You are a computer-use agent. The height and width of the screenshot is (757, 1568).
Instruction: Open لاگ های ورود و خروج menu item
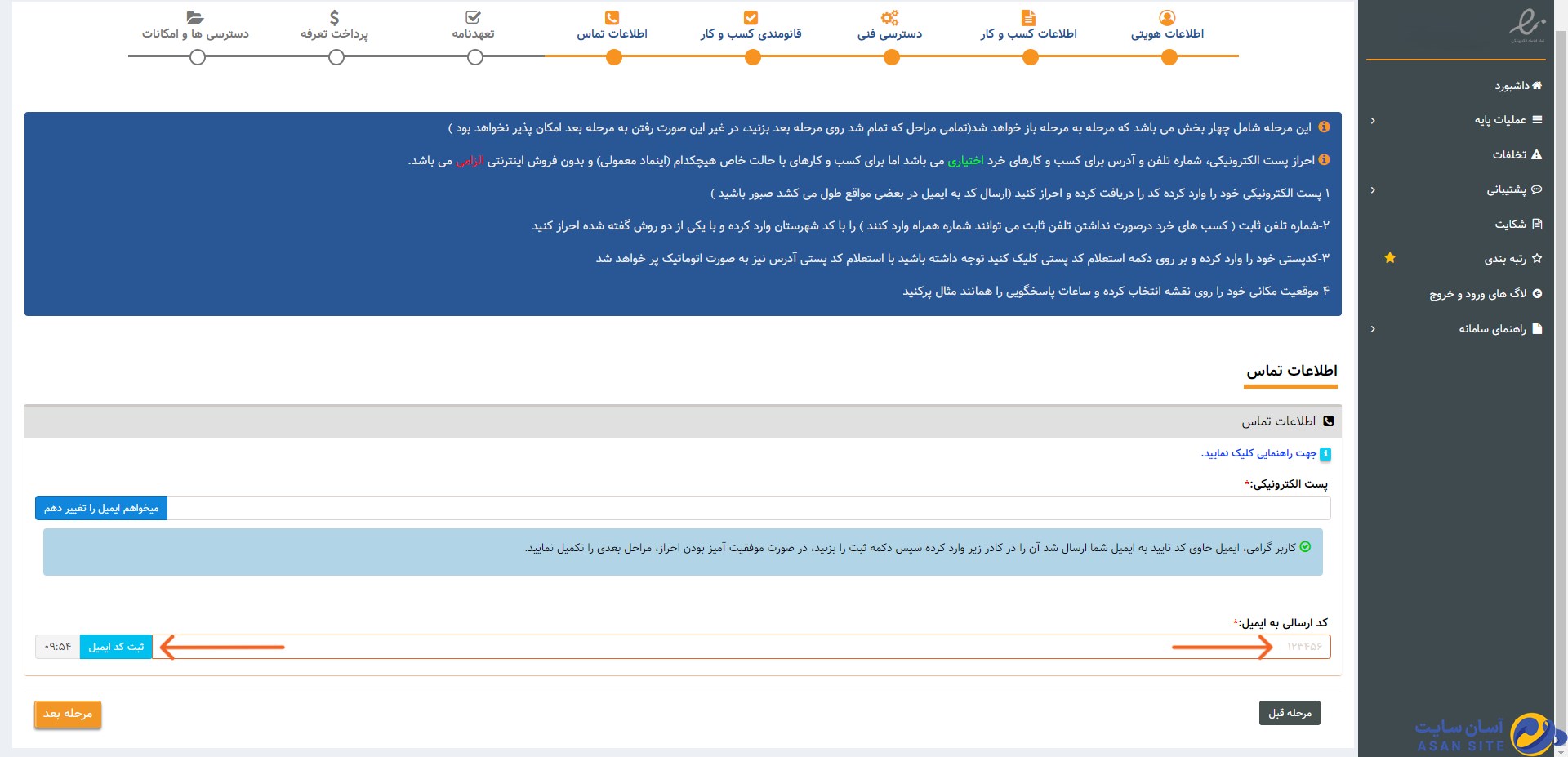coord(1478,293)
